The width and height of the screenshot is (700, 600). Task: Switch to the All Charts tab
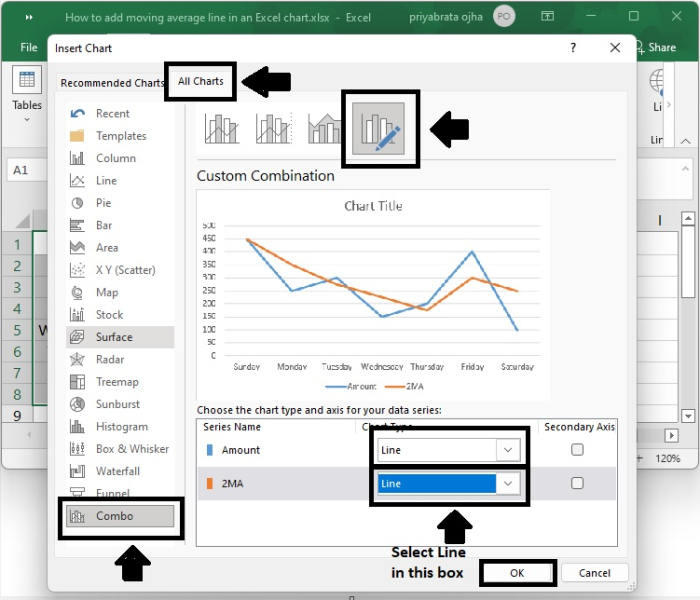(201, 81)
